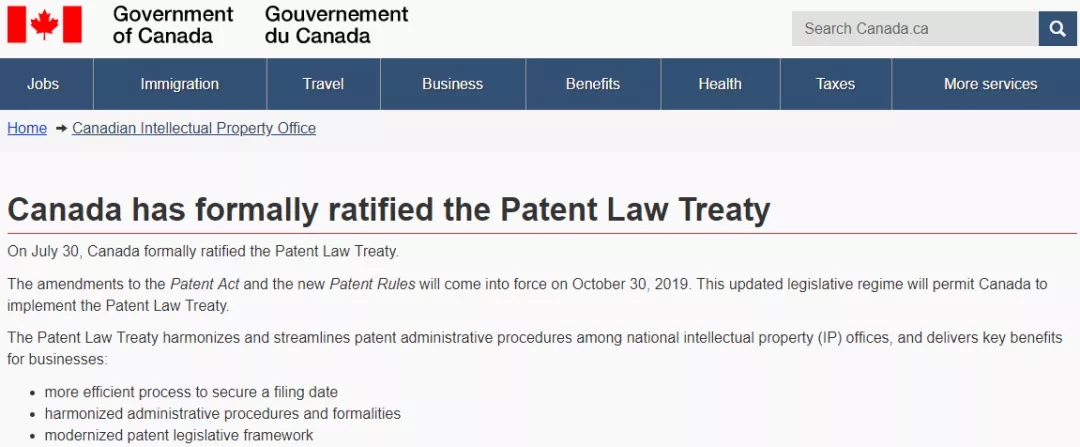The height and width of the screenshot is (447, 1080).
Task: Open Canadian Intellectual Property Office link
Action: (194, 128)
